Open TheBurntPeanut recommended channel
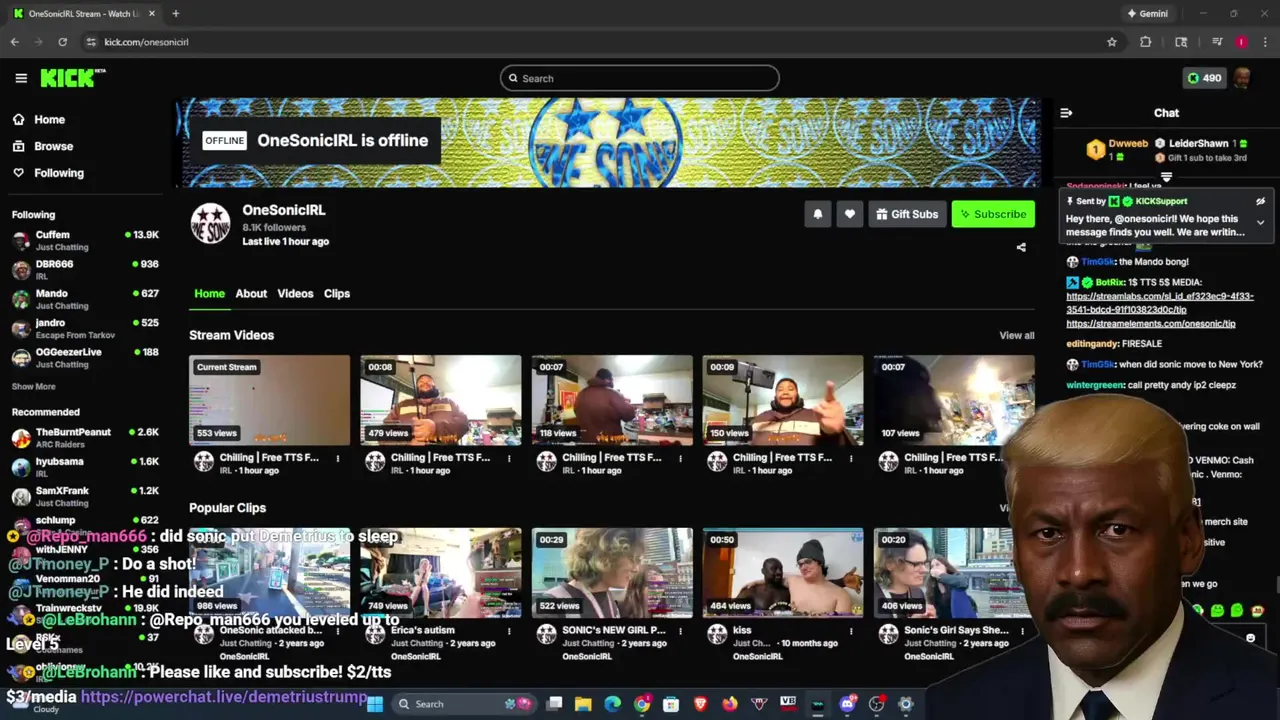The width and height of the screenshot is (1280, 720). point(85,437)
